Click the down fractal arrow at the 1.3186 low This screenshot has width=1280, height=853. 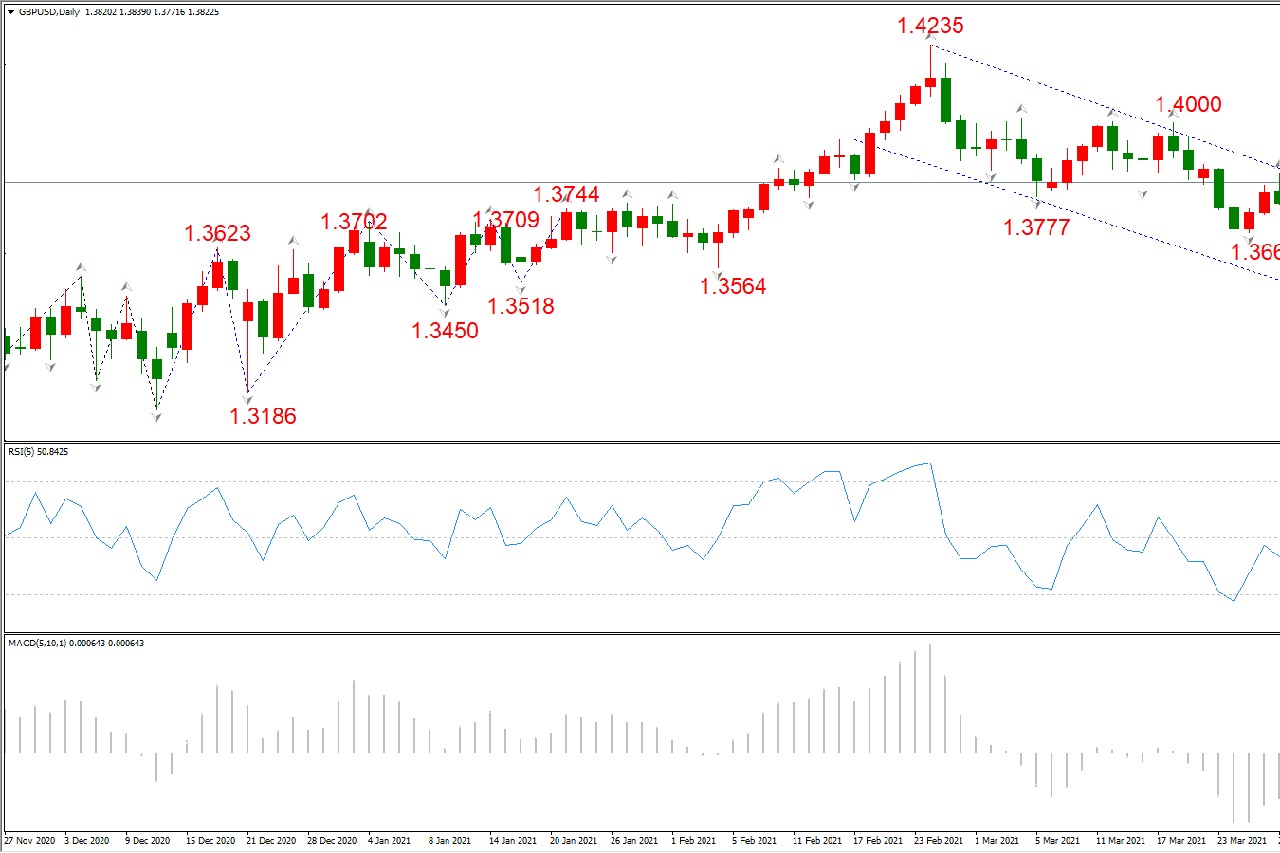point(247,398)
